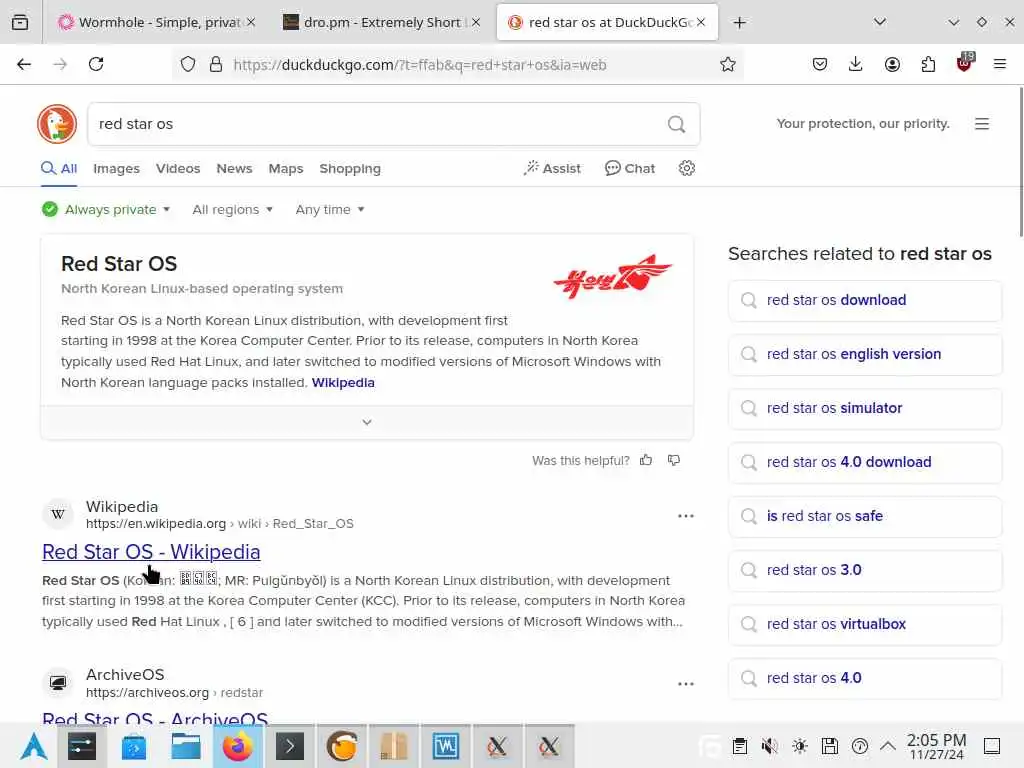Search red star os 4.0 download
Image resolution: width=1024 pixels, height=768 pixels.
click(x=865, y=462)
